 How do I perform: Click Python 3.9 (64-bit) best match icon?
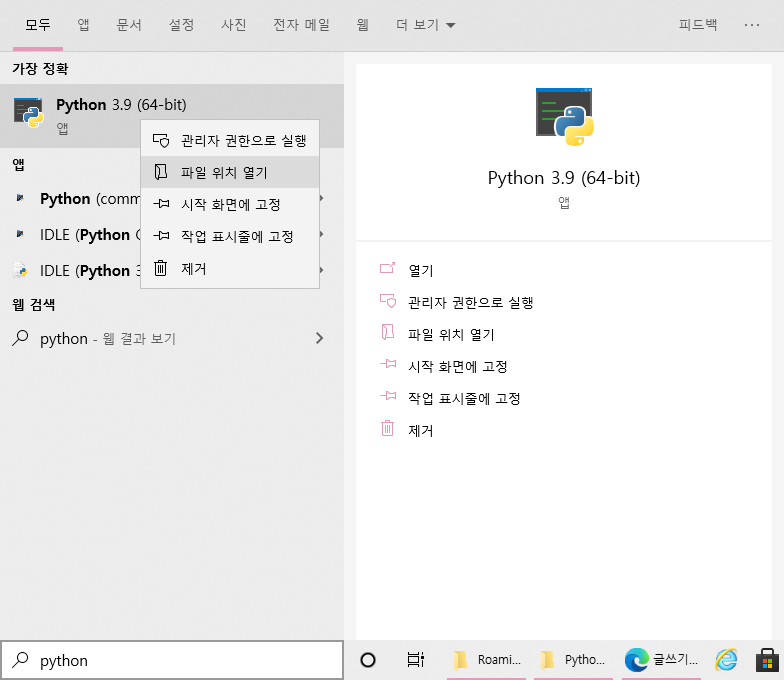tap(28, 112)
